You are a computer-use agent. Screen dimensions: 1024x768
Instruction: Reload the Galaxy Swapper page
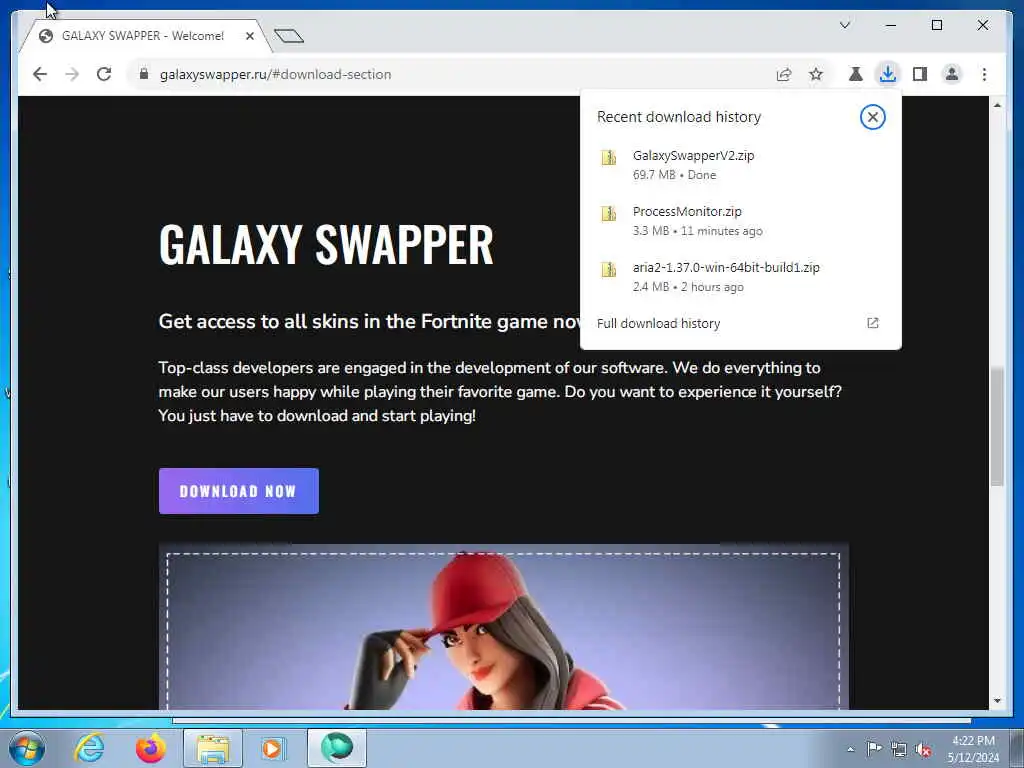click(104, 74)
